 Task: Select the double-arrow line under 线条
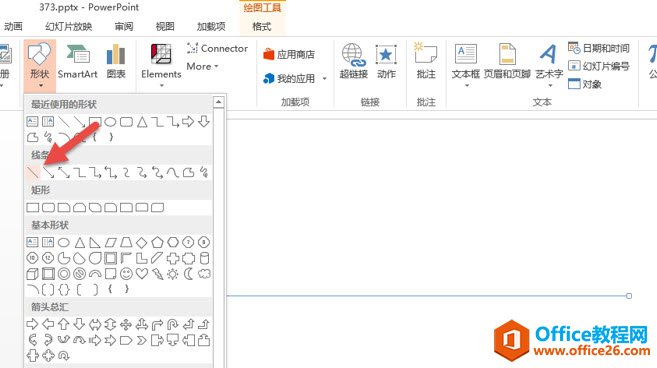pos(64,172)
